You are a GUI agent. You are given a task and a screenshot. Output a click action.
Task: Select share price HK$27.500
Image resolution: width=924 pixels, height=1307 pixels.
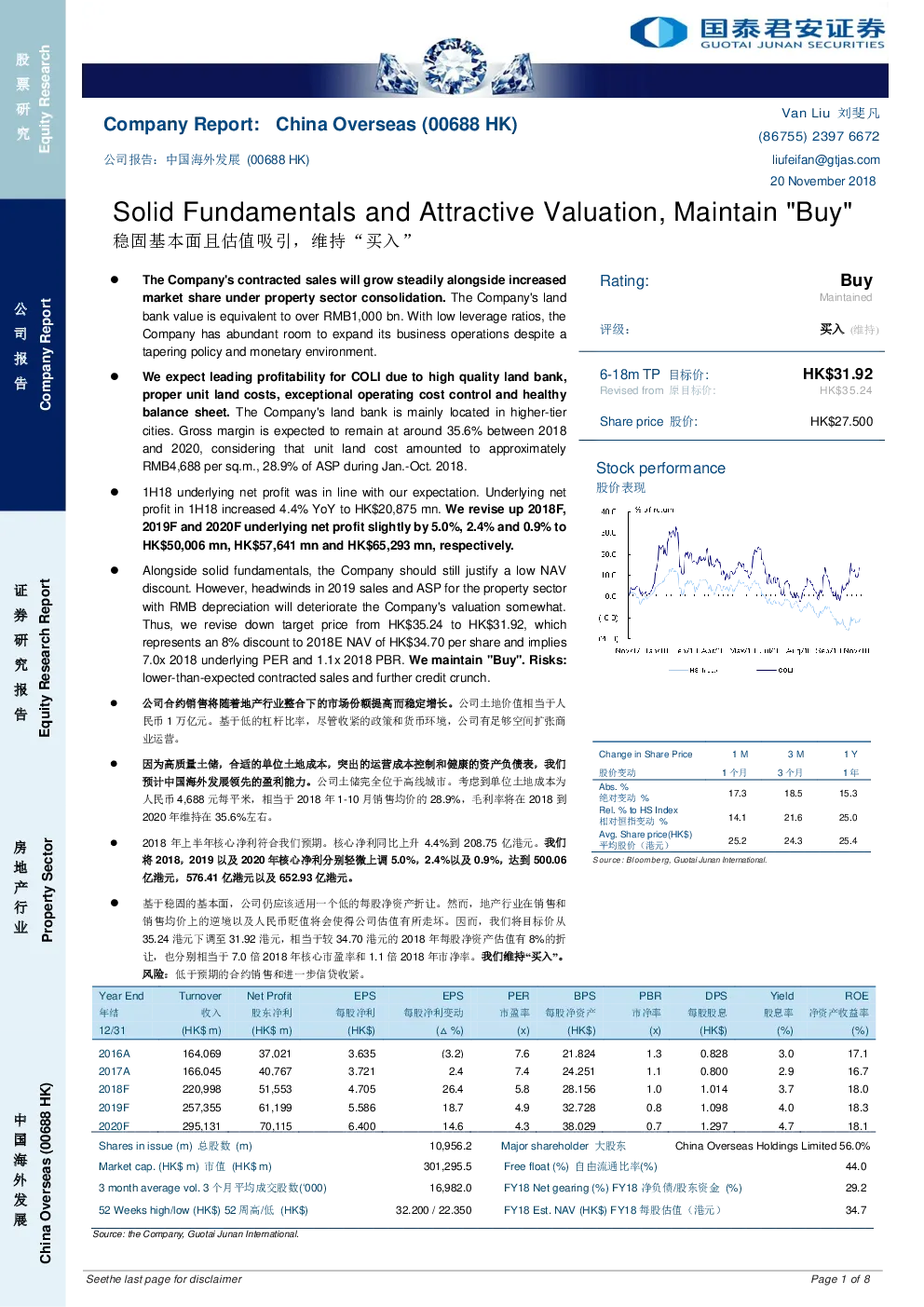tap(841, 422)
